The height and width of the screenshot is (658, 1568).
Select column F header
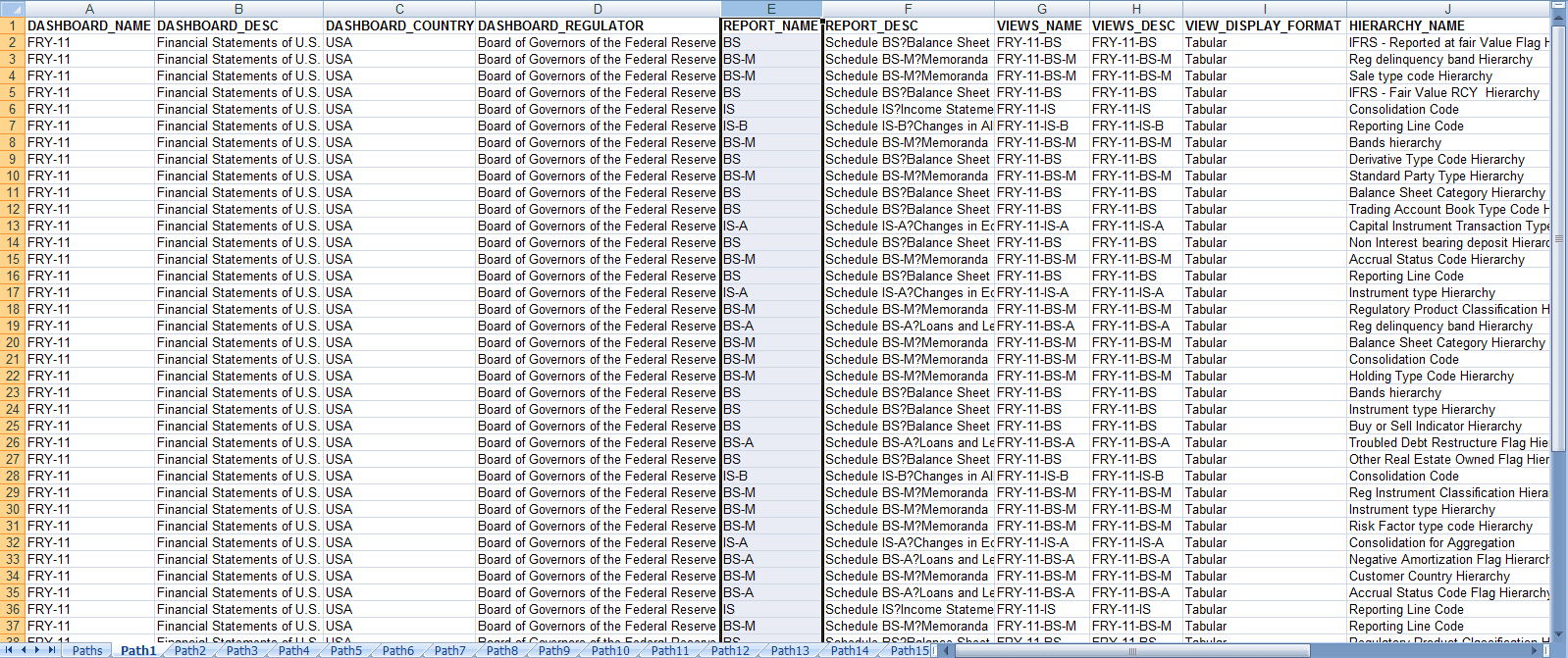909,9
